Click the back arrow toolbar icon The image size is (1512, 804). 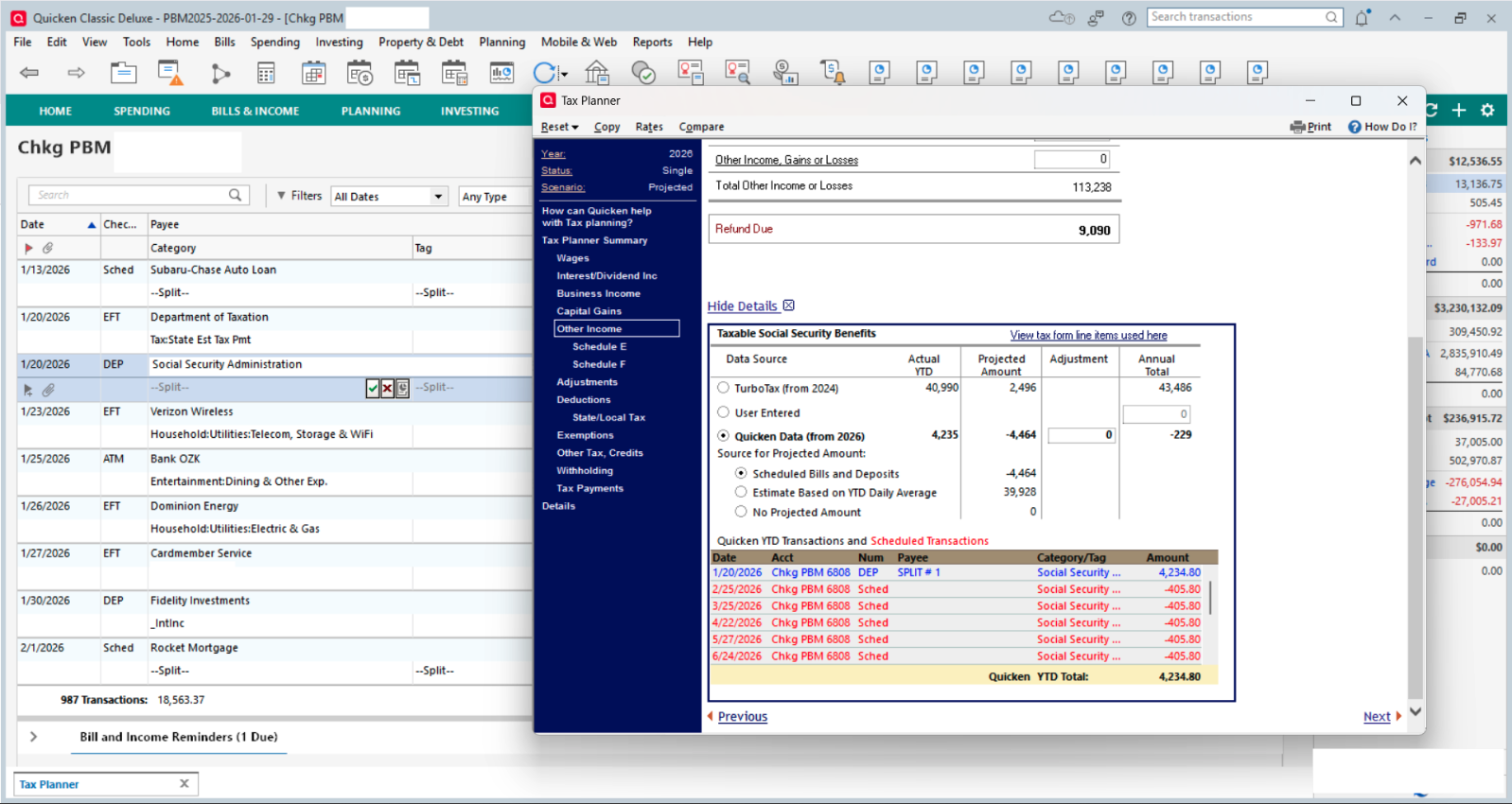(x=29, y=73)
